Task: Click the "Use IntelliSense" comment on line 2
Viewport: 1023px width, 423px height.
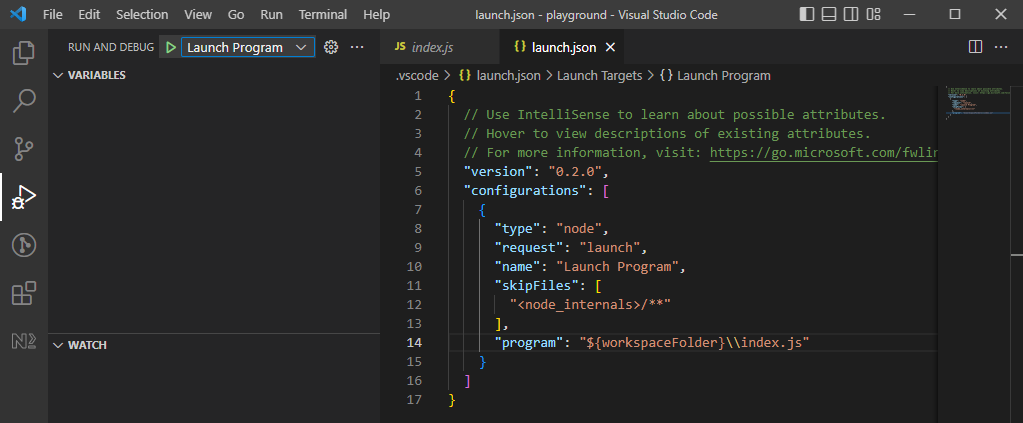Action: [675, 115]
